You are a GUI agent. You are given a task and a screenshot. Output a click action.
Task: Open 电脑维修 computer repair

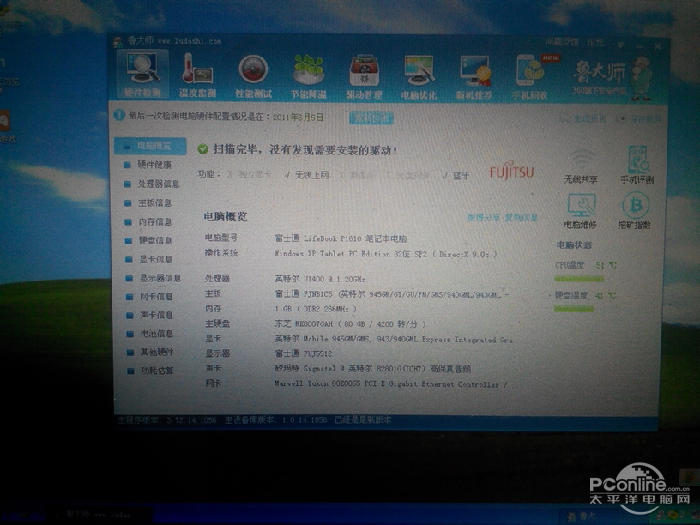coord(580,212)
